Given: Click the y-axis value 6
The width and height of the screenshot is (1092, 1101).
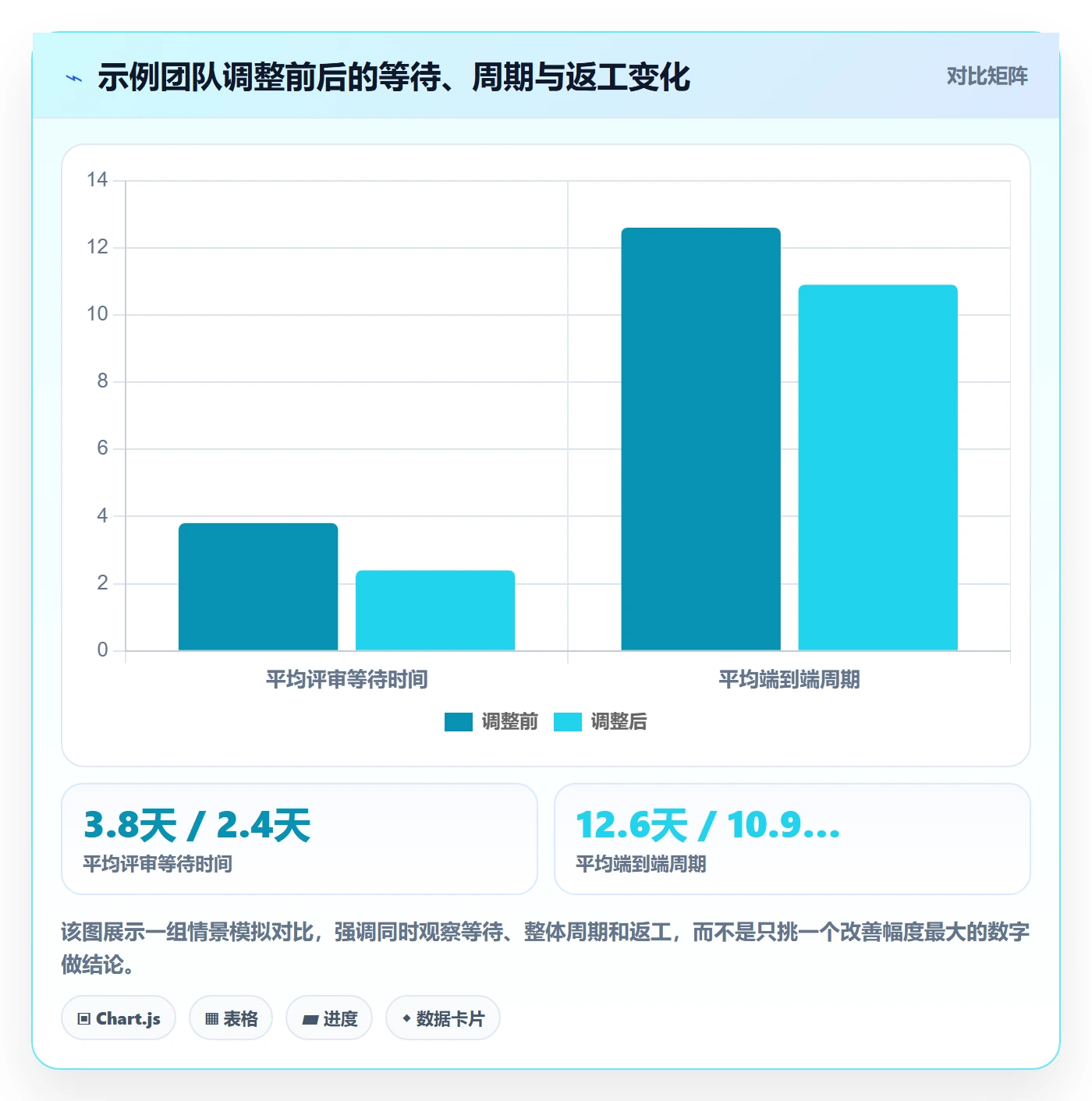Looking at the screenshot, I should coord(102,448).
